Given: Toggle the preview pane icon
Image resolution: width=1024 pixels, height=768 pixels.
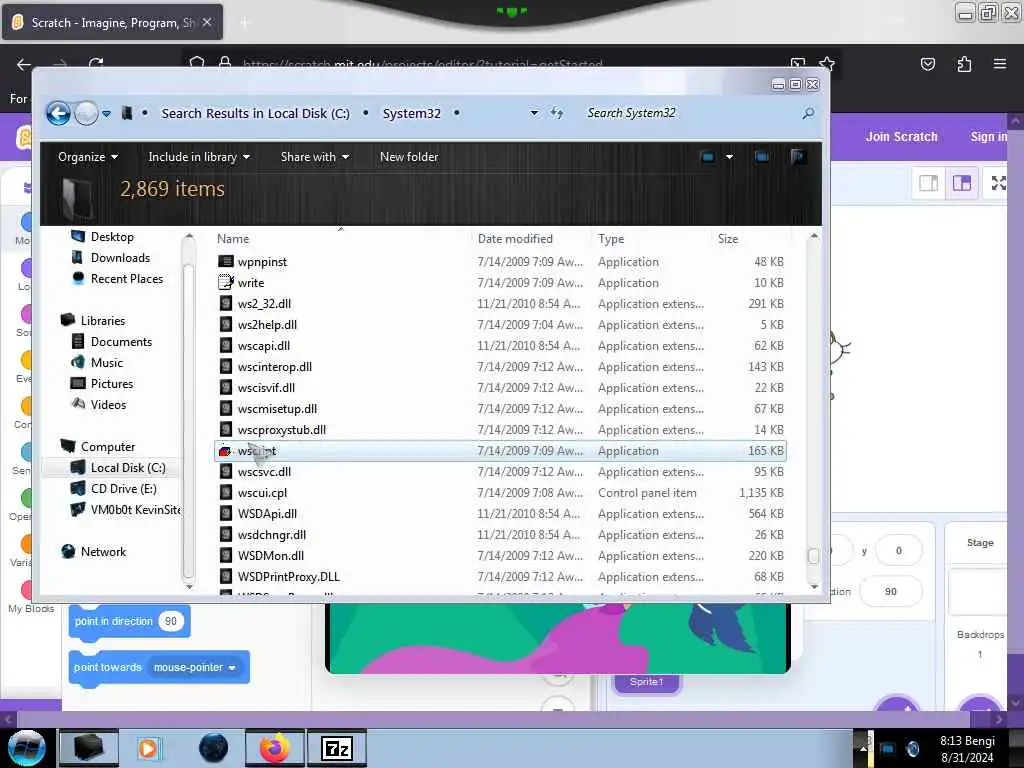Looking at the screenshot, I should point(761,157).
